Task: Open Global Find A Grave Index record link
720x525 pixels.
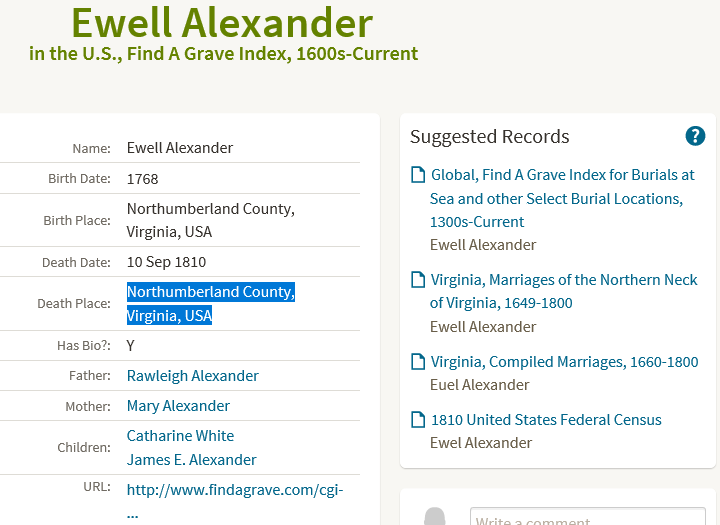Action: coord(562,198)
